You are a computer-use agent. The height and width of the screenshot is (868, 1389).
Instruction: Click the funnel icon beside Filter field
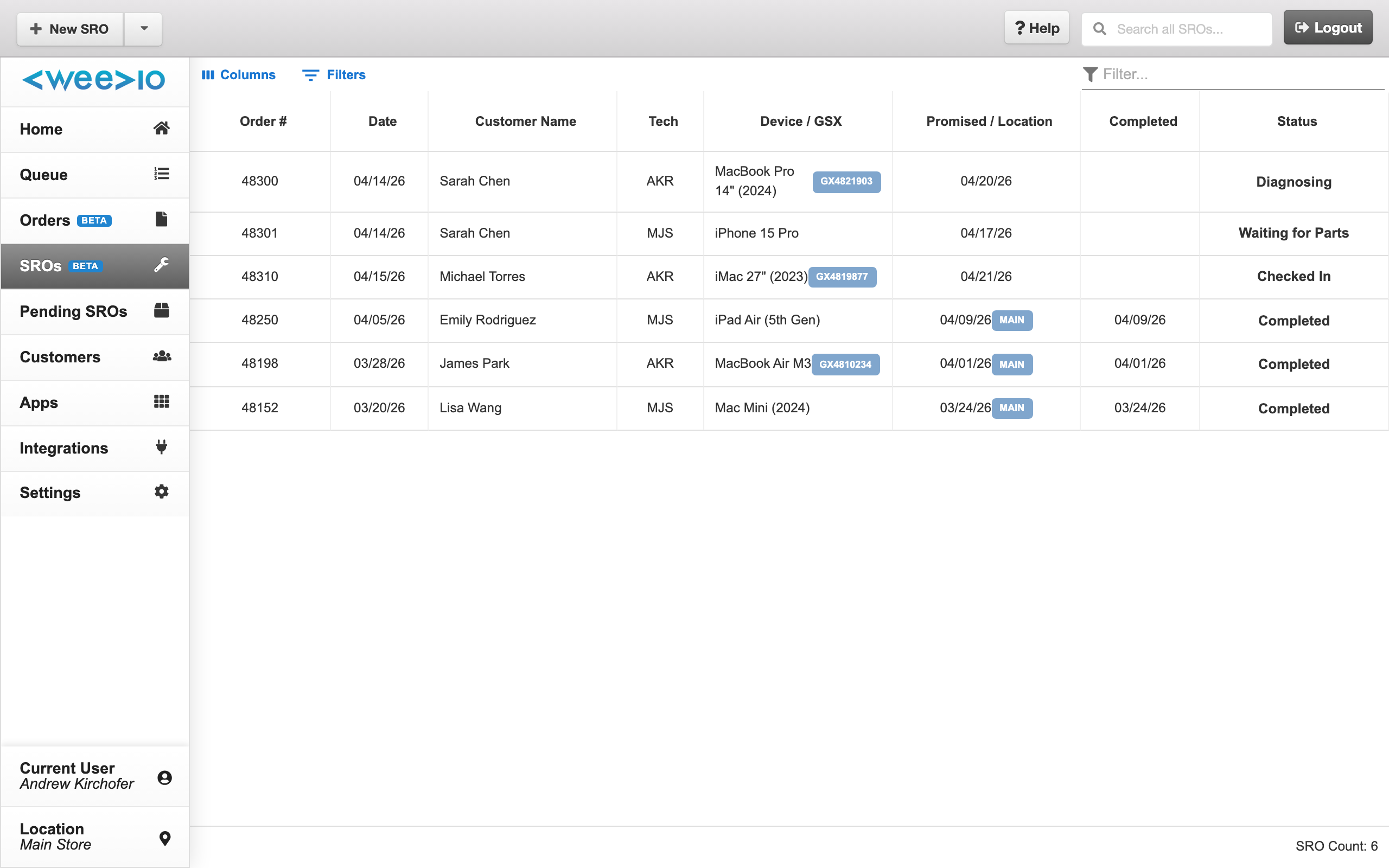[x=1090, y=74]
